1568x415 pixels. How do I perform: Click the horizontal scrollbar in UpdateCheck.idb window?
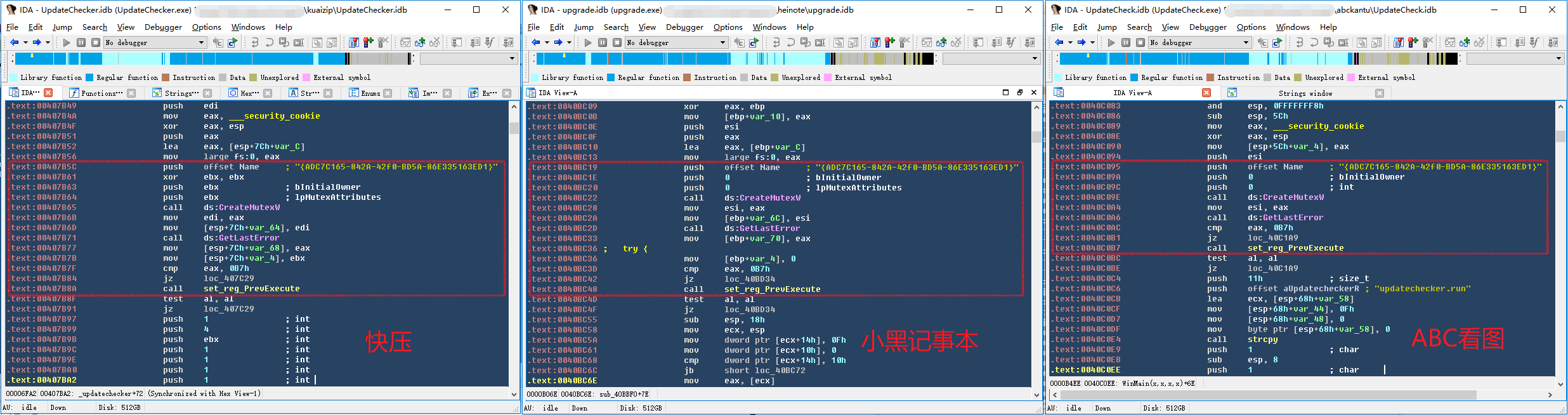tap(1300, 395)
